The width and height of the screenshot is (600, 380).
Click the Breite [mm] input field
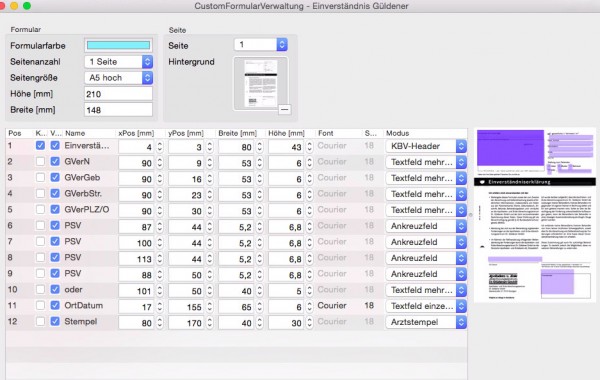[118, 110]
